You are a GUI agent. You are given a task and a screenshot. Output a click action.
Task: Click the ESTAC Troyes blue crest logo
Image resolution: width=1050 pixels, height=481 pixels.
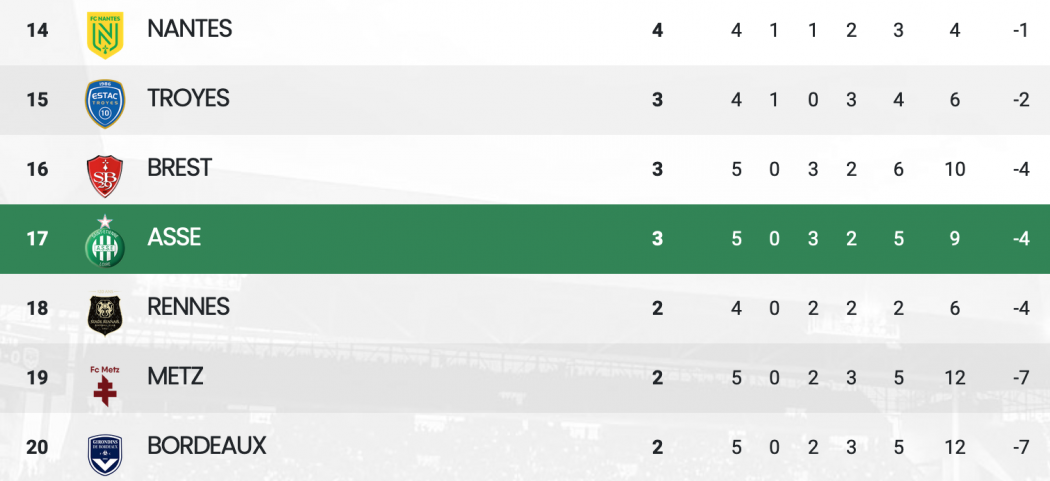[x=105, y=104]
